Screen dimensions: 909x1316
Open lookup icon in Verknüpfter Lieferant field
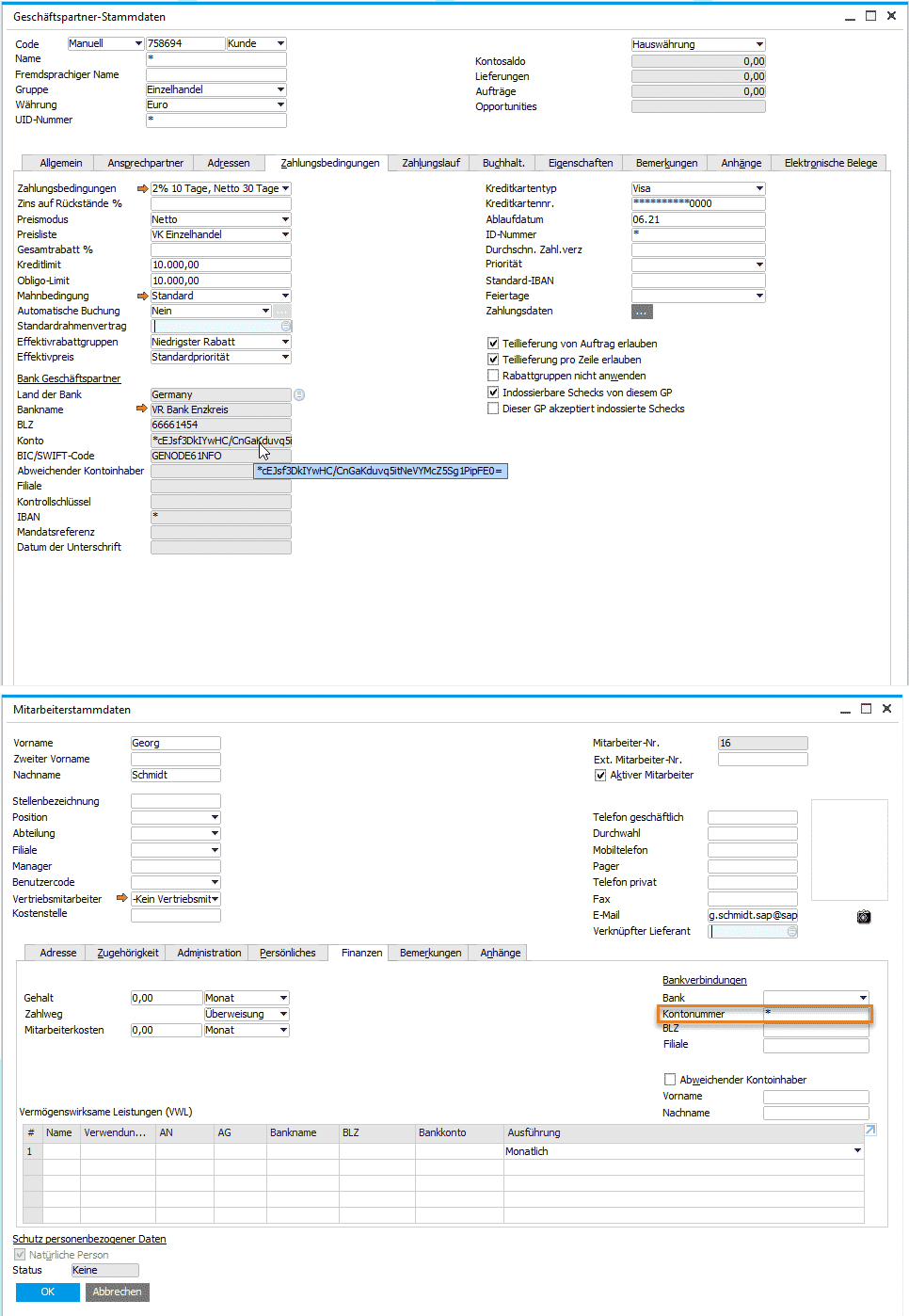(x=792, y=931)
